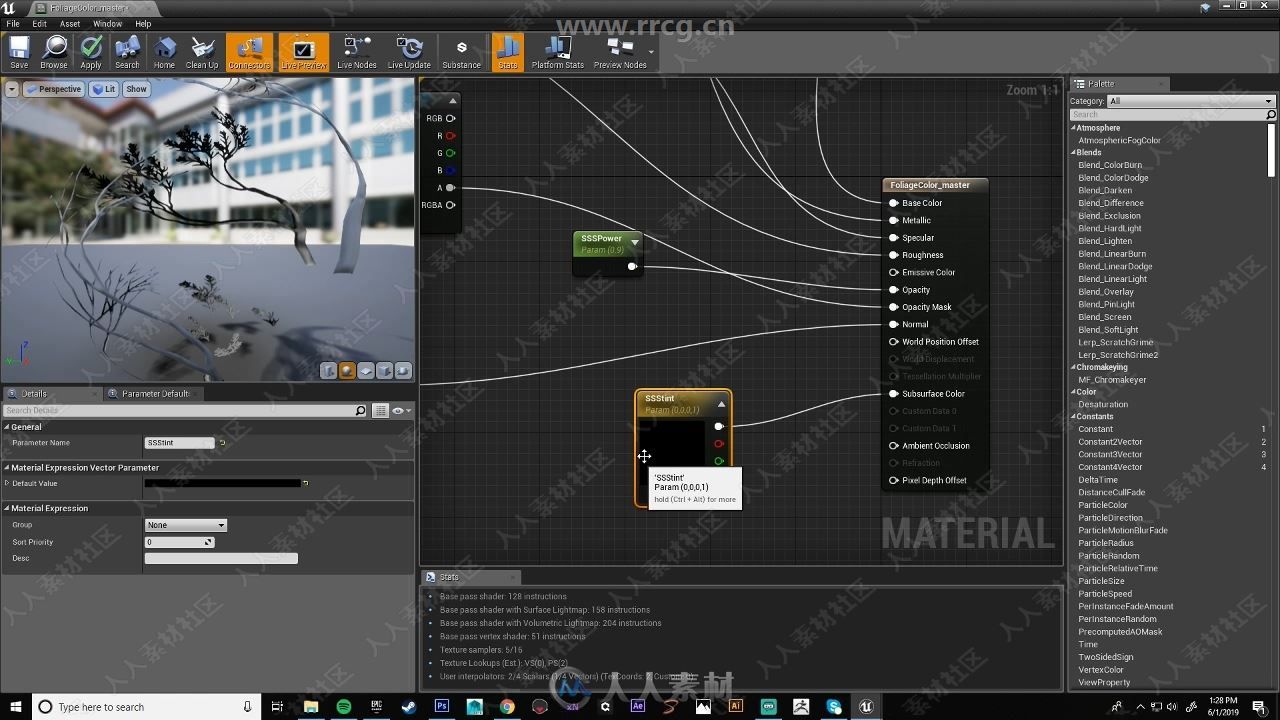
Task: Open the File menu
Action: click(x=13, y=24)
